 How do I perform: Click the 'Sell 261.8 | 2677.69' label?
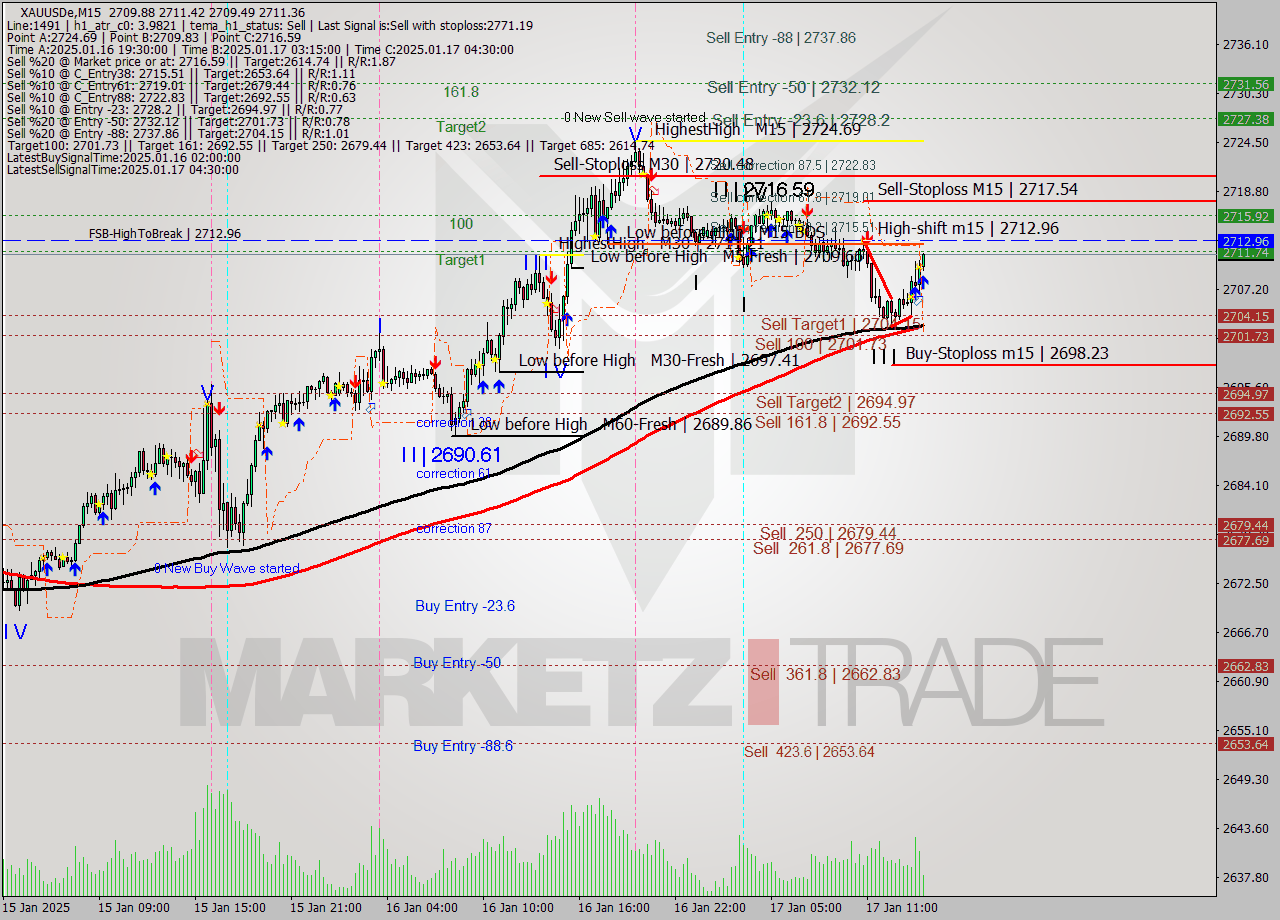click(828, 548)
